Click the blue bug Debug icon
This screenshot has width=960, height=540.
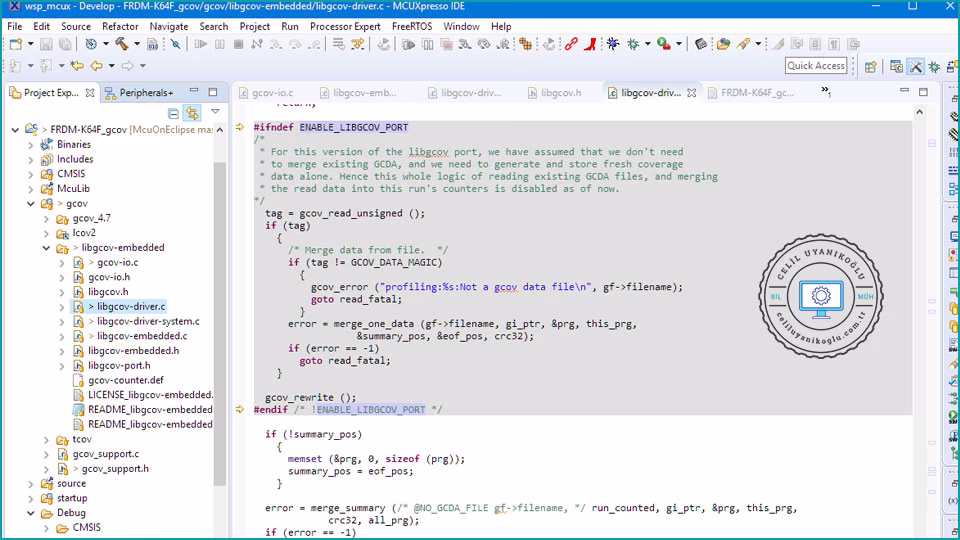point(613,44)
